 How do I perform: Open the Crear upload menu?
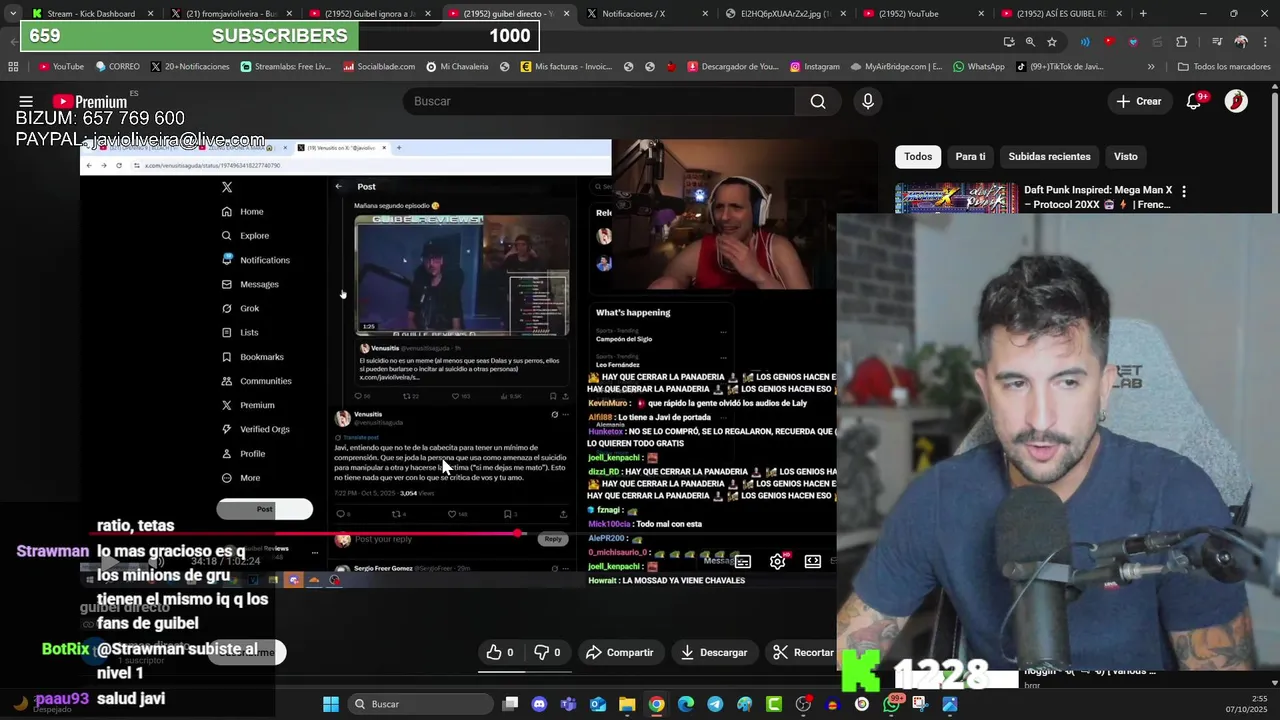(x=1139, y=101)
